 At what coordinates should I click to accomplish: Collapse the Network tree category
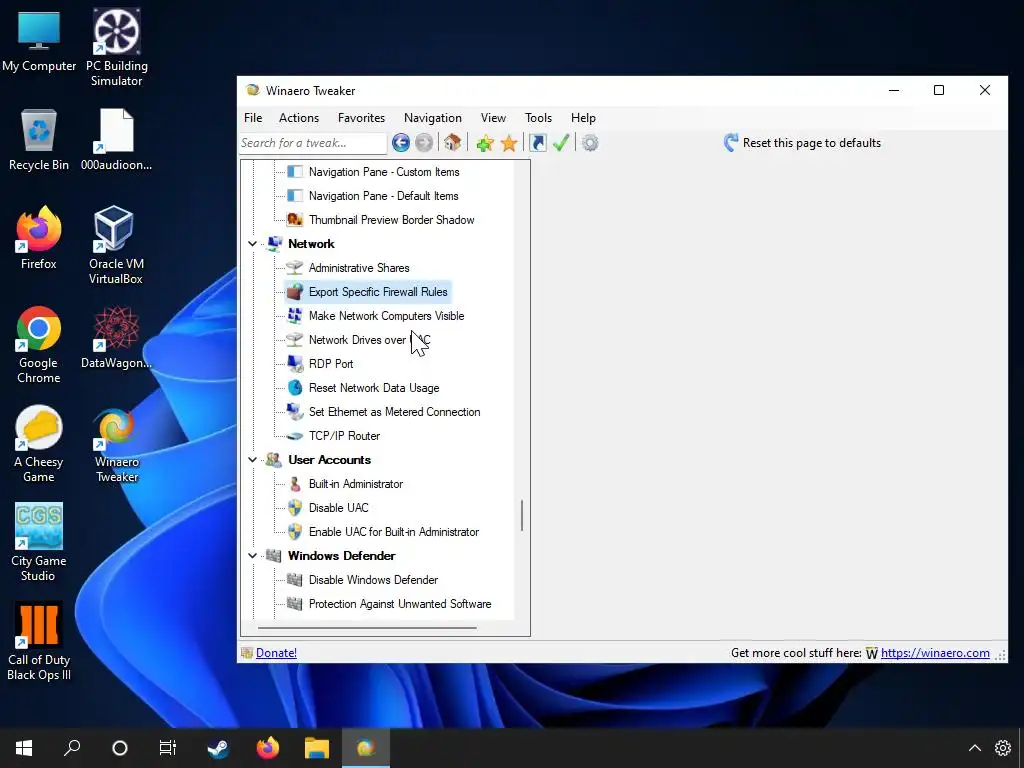pyautogui.click(x=252, y=244)
